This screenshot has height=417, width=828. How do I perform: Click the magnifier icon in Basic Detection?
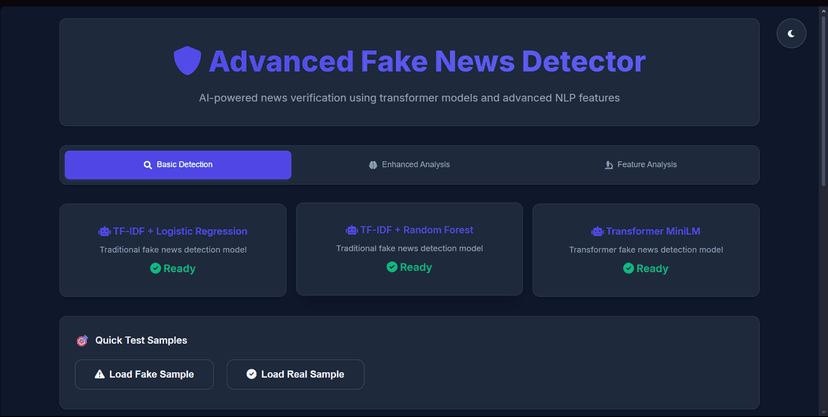click(148, 165)
